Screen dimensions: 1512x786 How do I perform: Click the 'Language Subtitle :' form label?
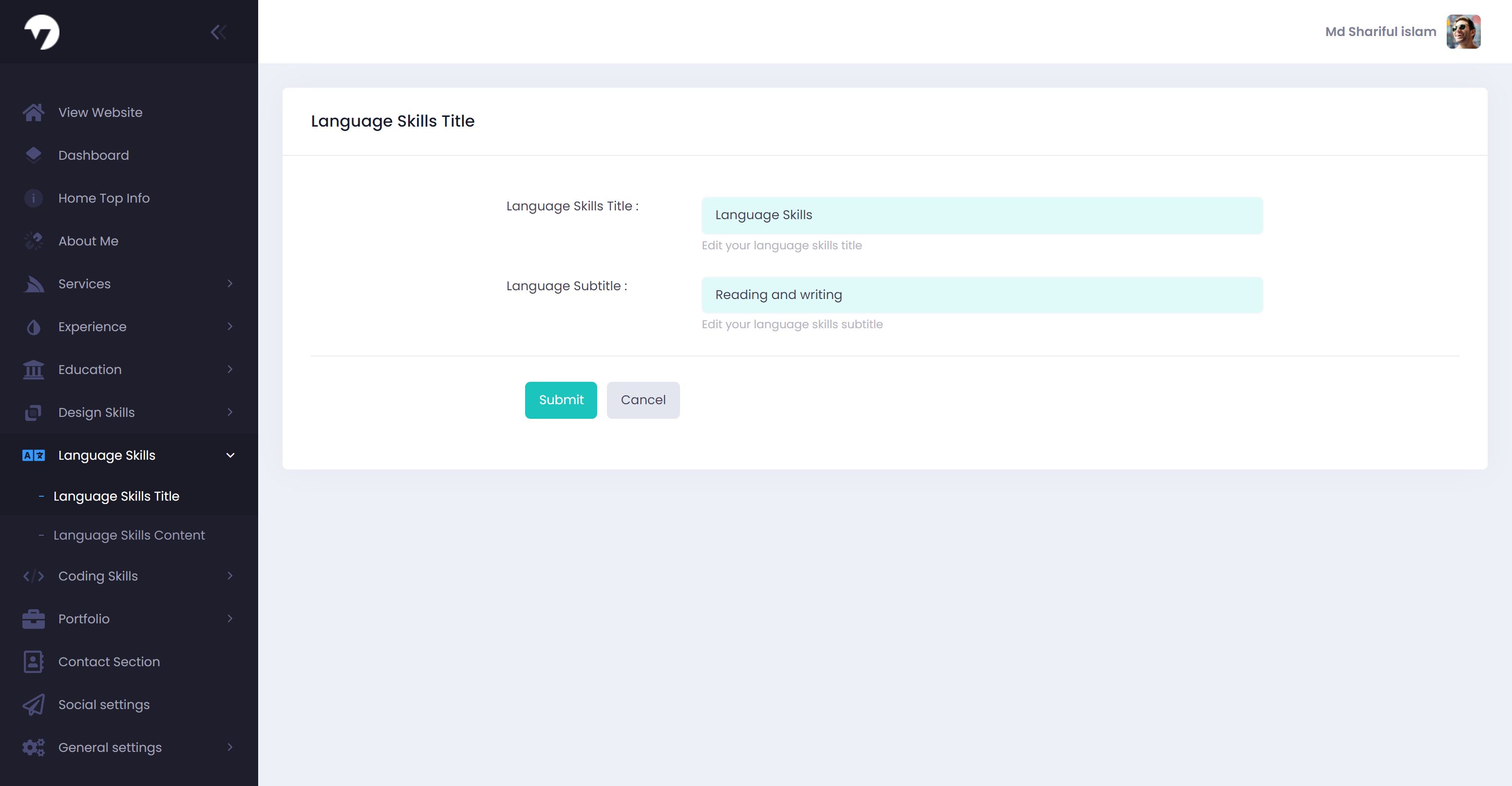(x=567, y=286)
